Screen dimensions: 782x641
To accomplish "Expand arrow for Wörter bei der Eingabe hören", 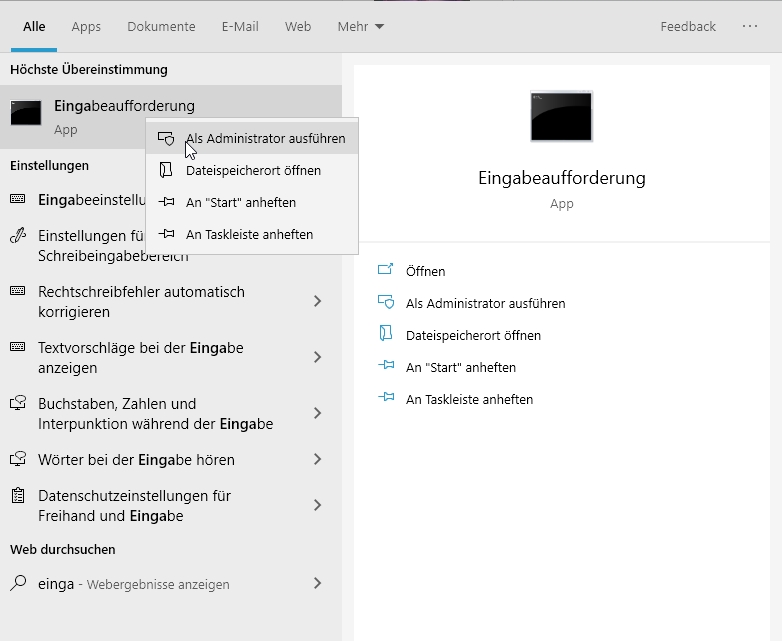I will click(x=318, y=459).
